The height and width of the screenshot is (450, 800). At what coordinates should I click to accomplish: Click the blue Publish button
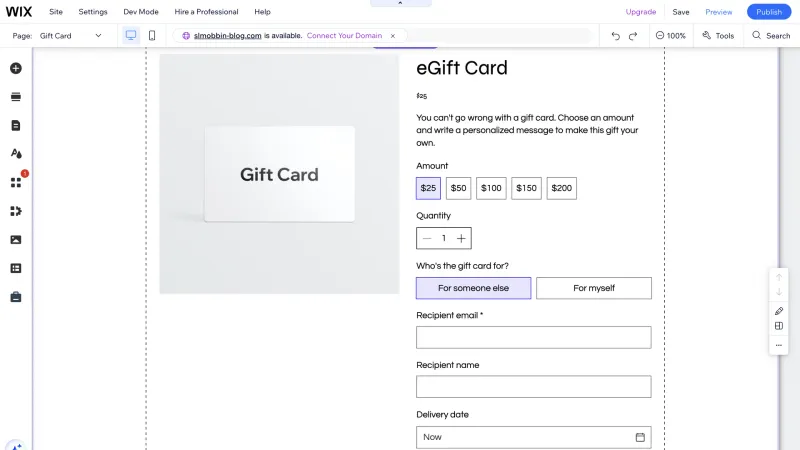click(769, 12)
